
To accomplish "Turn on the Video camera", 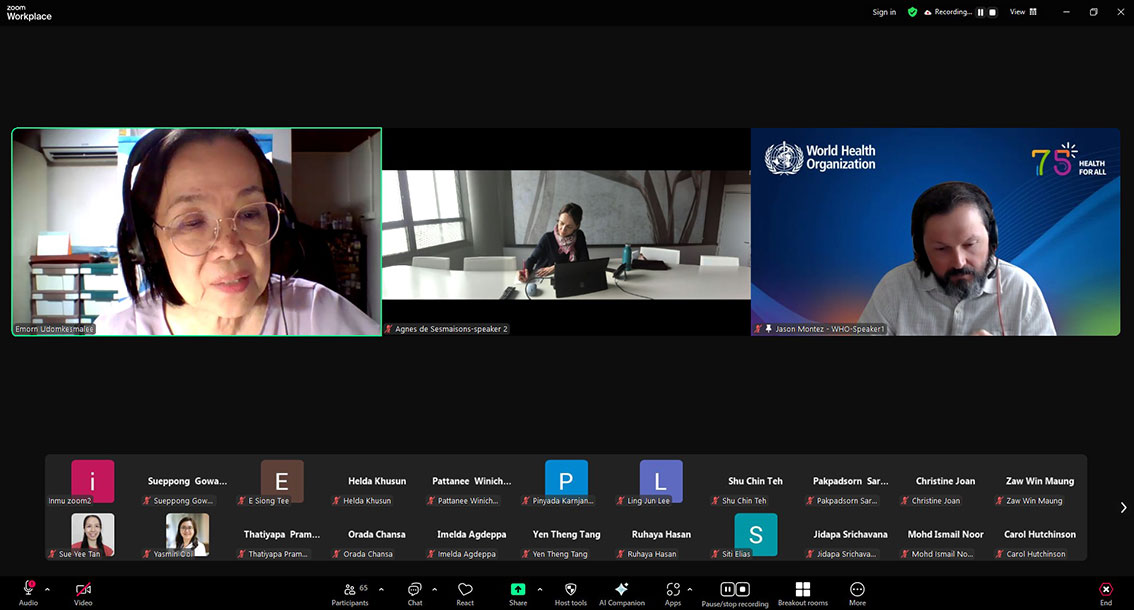I will (x=83, y=590).
